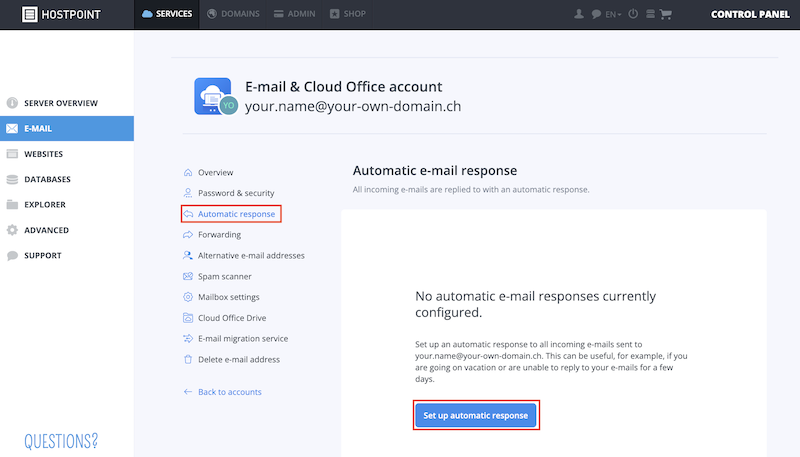Click the Mailbox settings gear icon

(188, 297)
